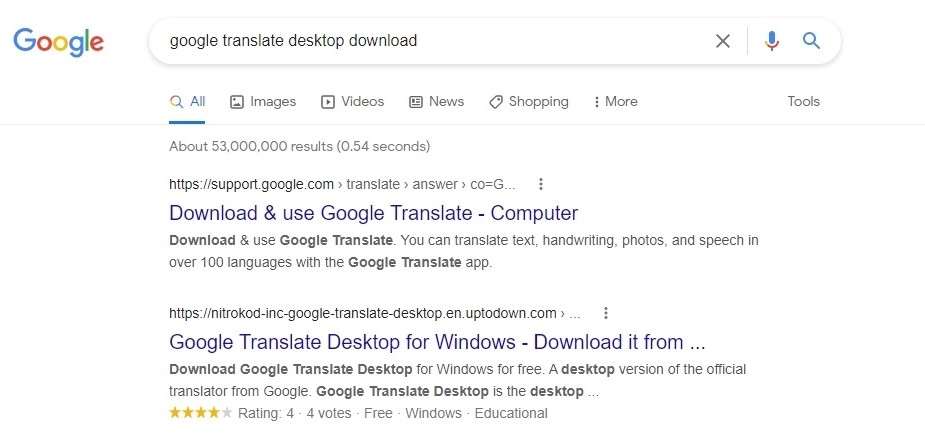Click the support.google.com URL breadcrumb

(342, 185)
